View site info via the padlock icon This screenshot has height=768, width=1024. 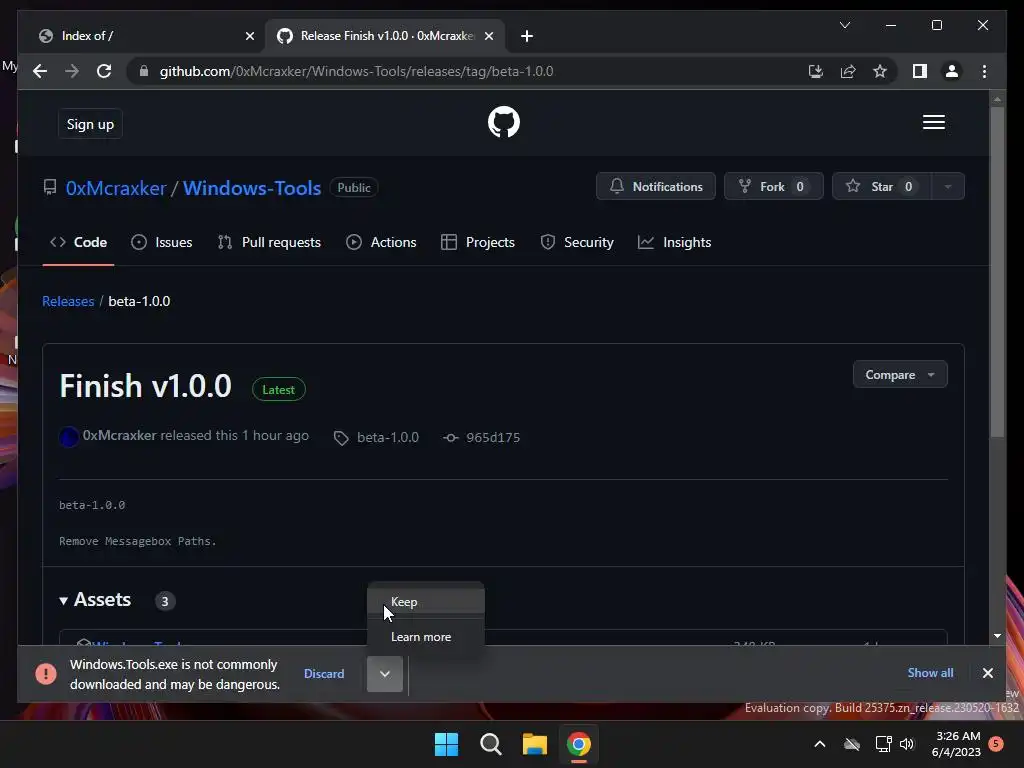coord(144,71)
